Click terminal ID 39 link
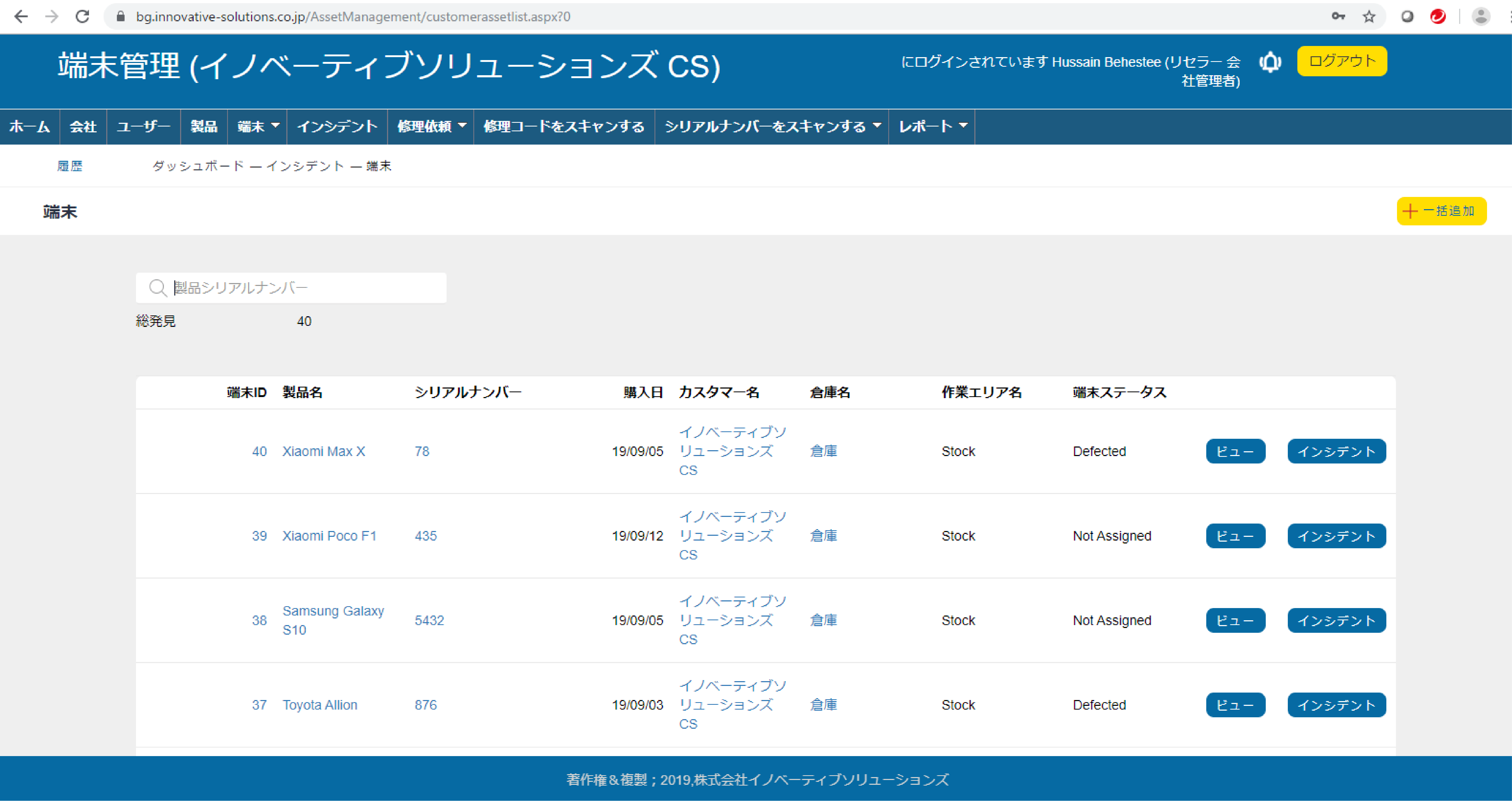The image size is (1512, 801). pos(260,536)
